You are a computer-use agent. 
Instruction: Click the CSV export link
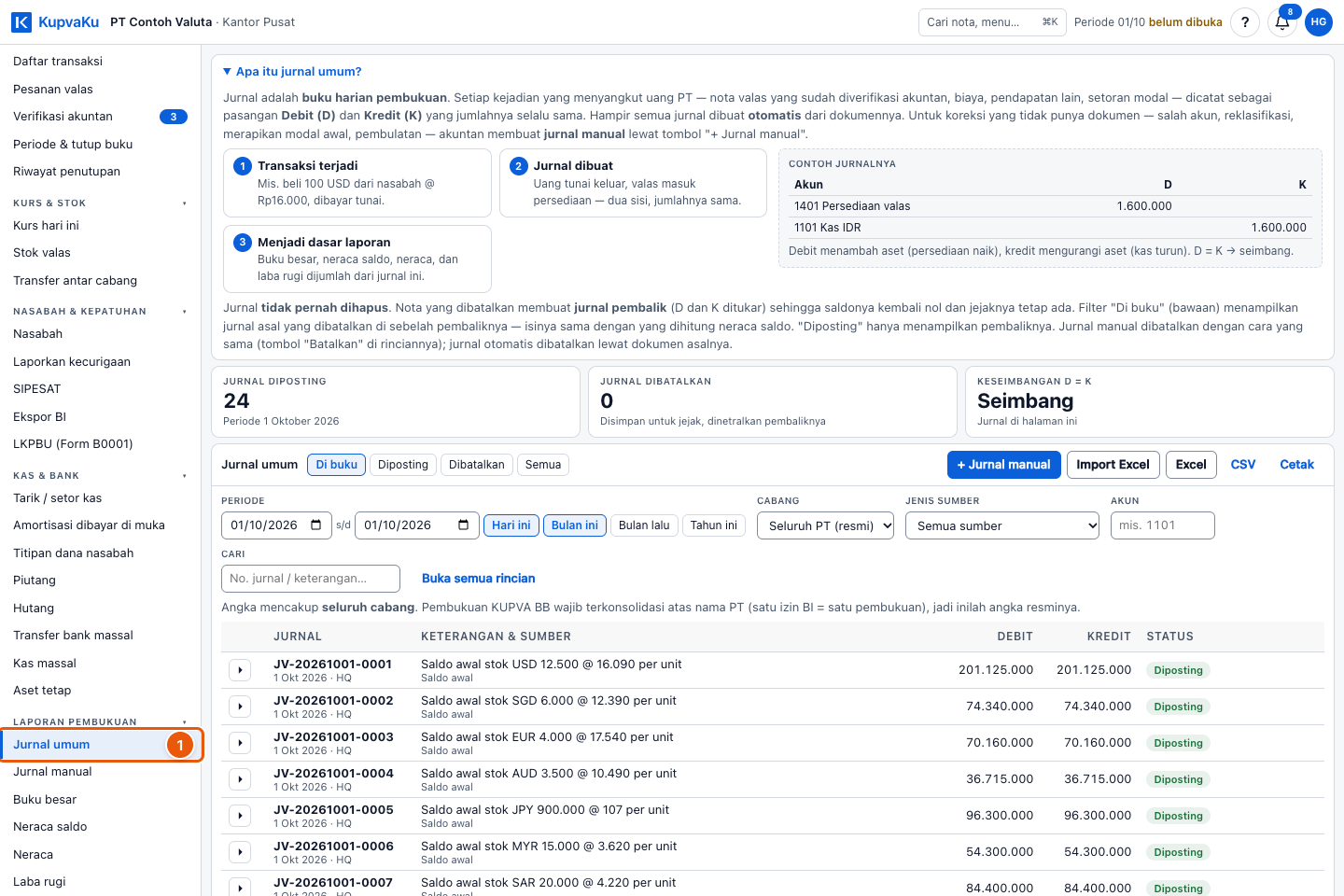click(x=1243, y=465)
